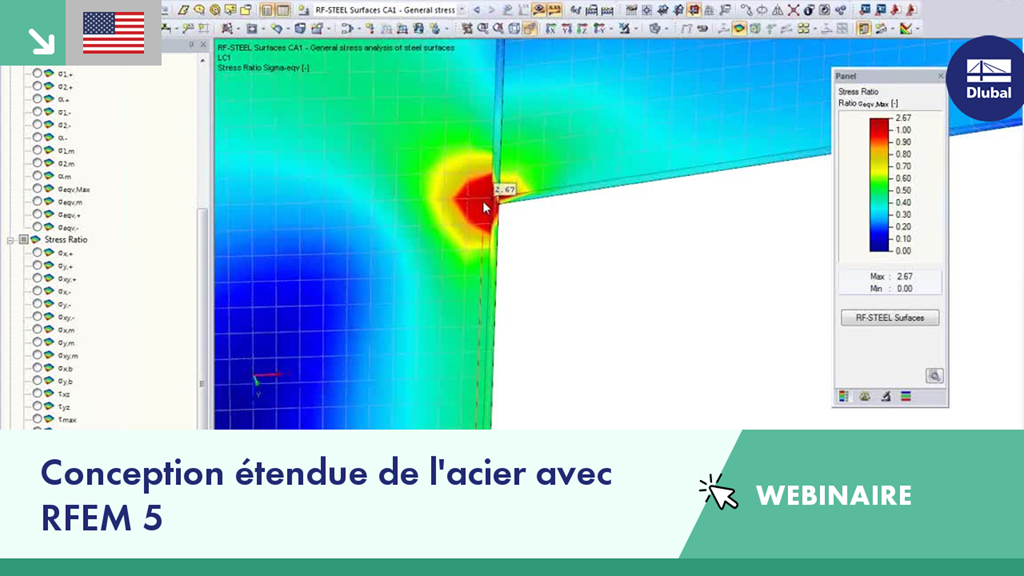Click the highlighted perspective view icon in second toolbar
This screenshot has height=576, width=1024.
coord(530,28)
